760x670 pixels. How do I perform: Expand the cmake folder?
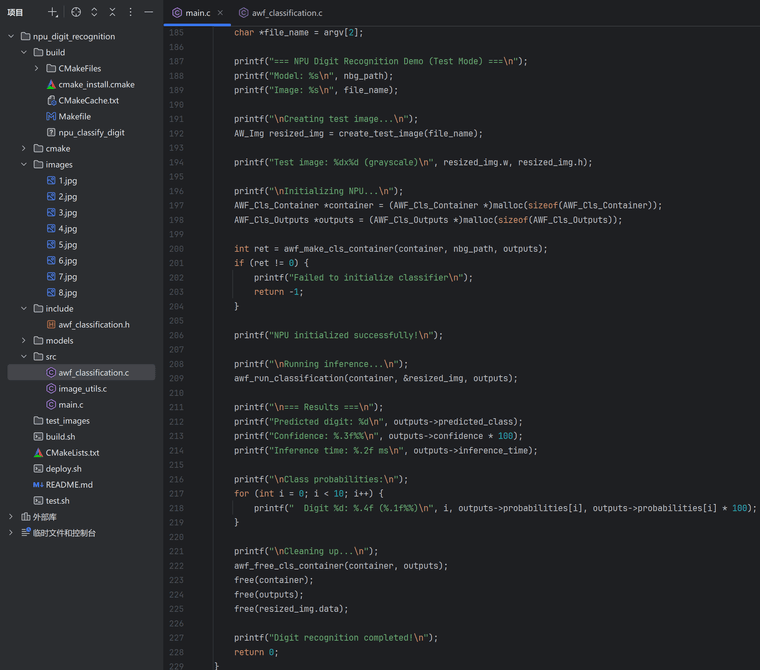click(x=24, y=148)
